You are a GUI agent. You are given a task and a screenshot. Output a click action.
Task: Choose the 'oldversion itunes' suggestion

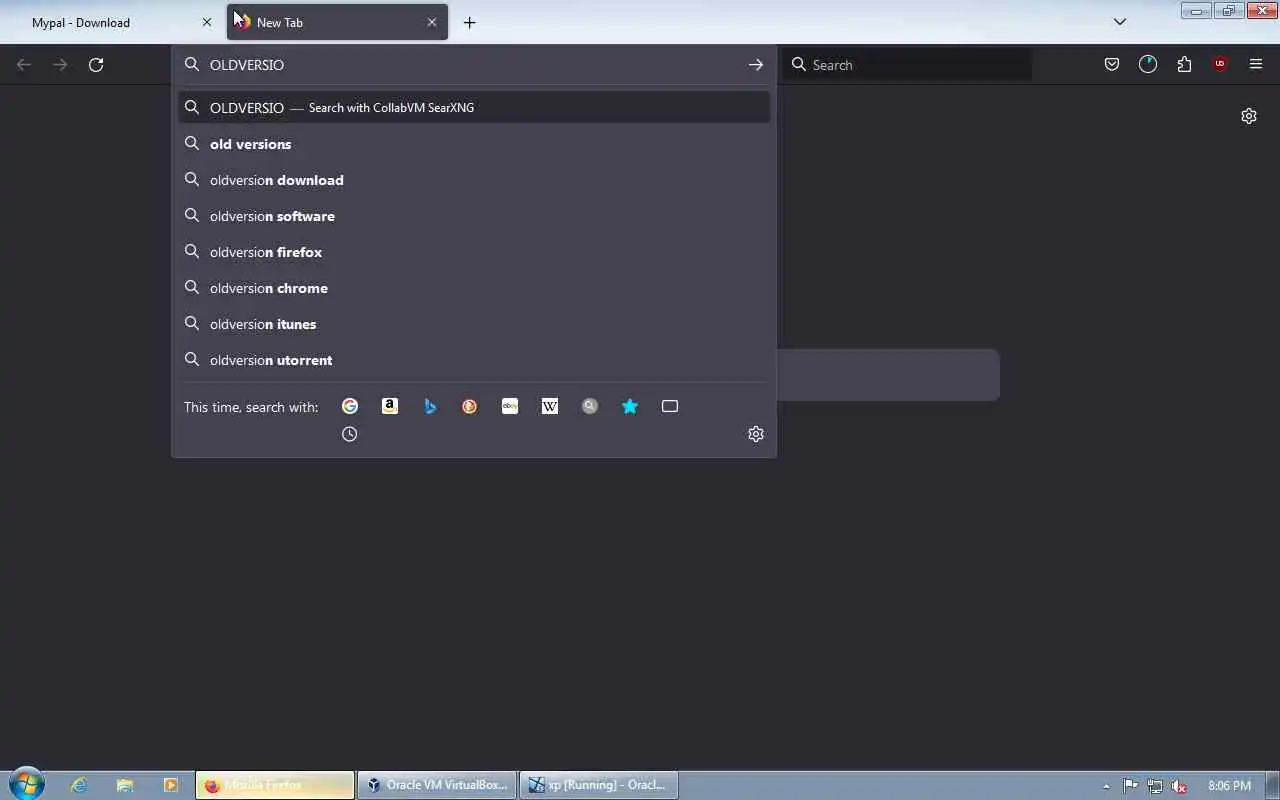point(474,324)
